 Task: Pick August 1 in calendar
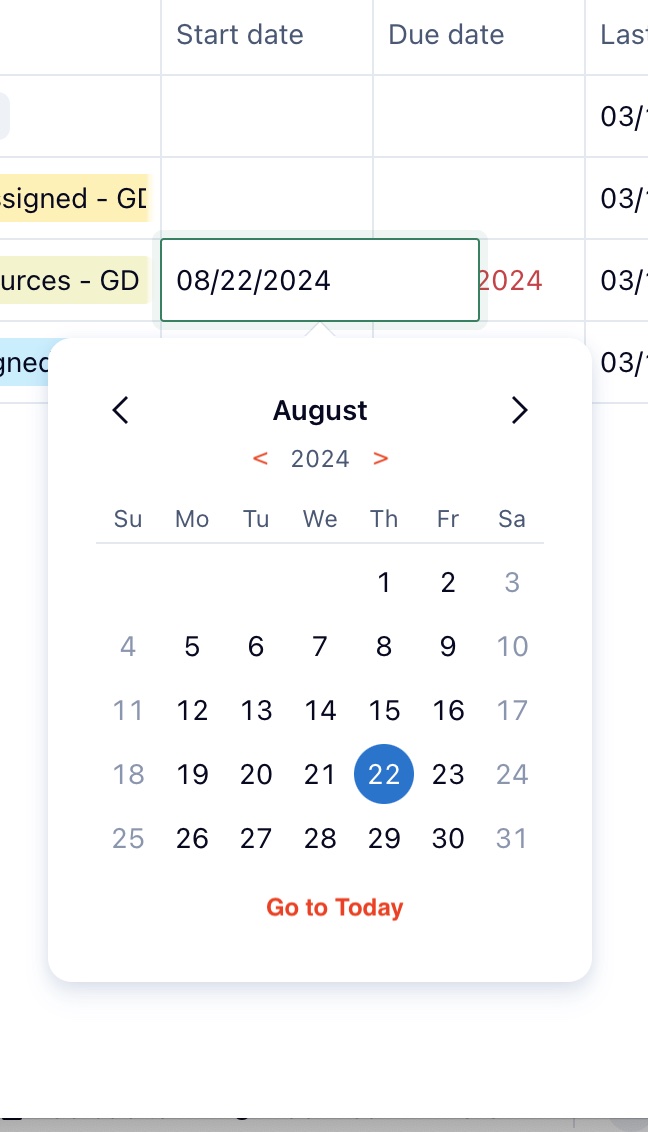(384, 582)
